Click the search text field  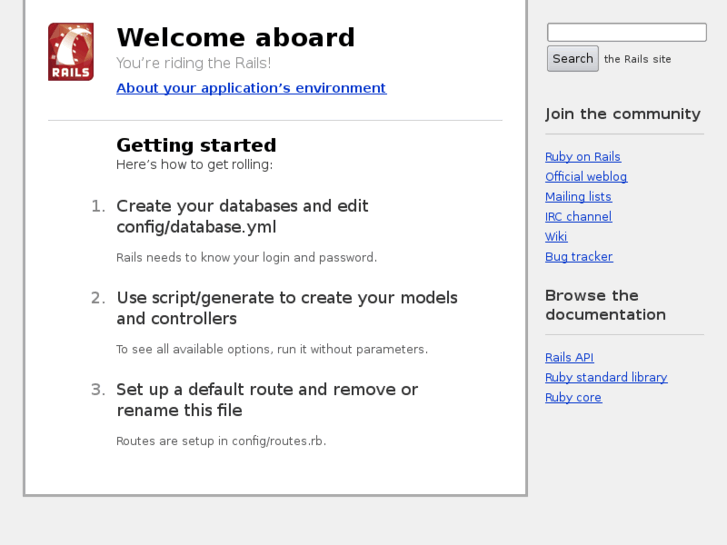pos(626,33)
